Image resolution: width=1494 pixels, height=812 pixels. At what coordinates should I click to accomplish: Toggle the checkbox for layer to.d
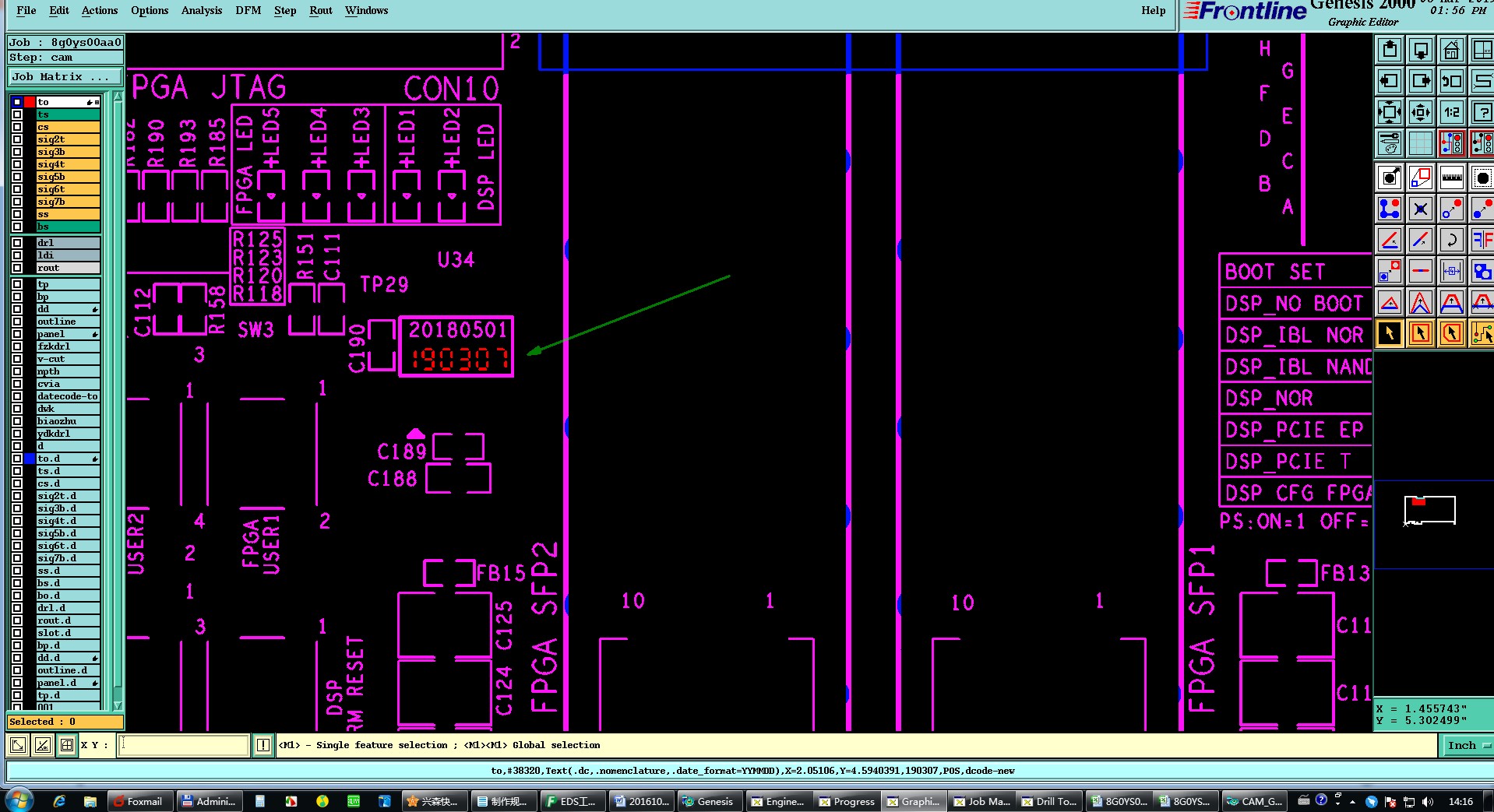17,459
